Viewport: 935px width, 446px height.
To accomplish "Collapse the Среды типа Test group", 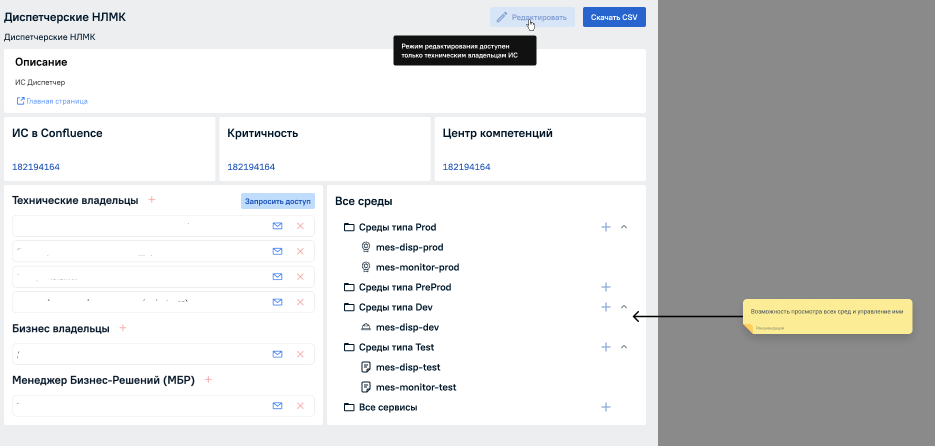I will (x=624, y=347).
